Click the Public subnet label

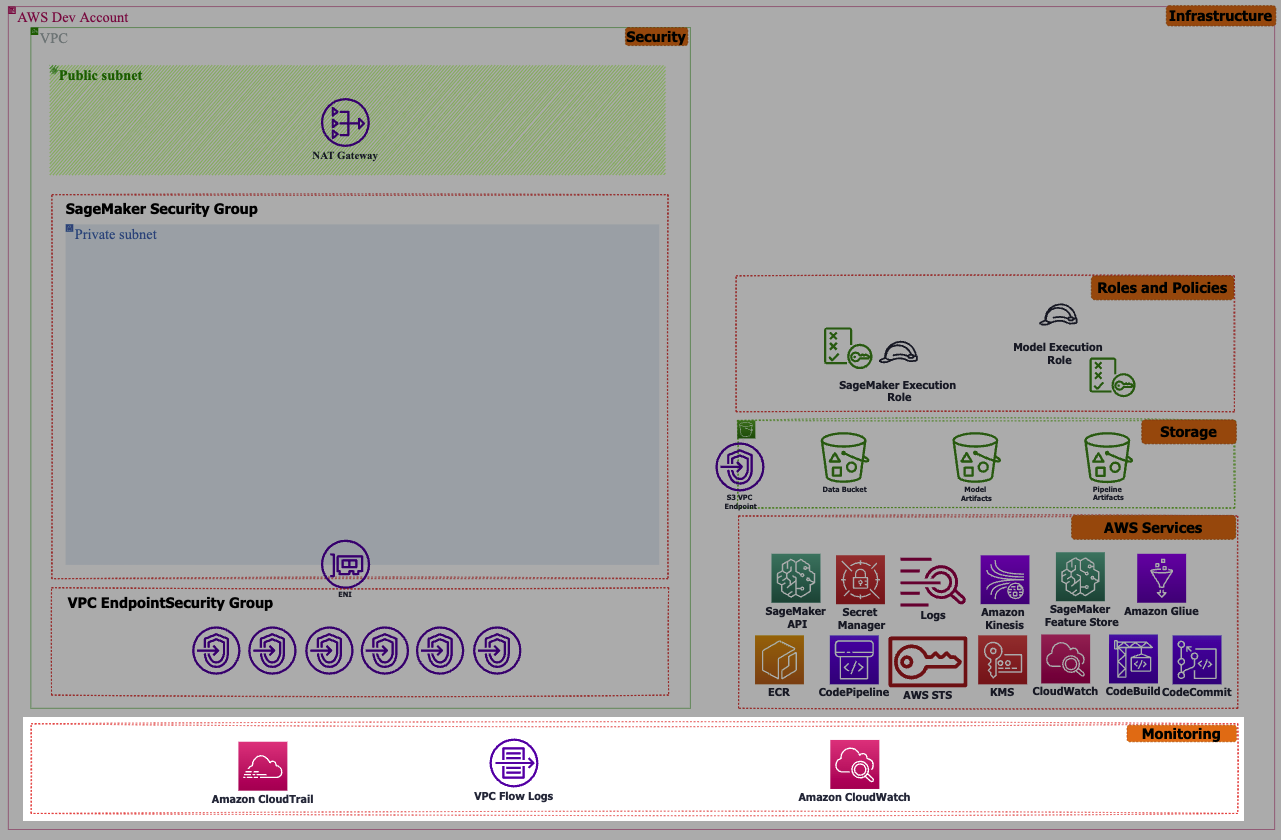[100, 75]
